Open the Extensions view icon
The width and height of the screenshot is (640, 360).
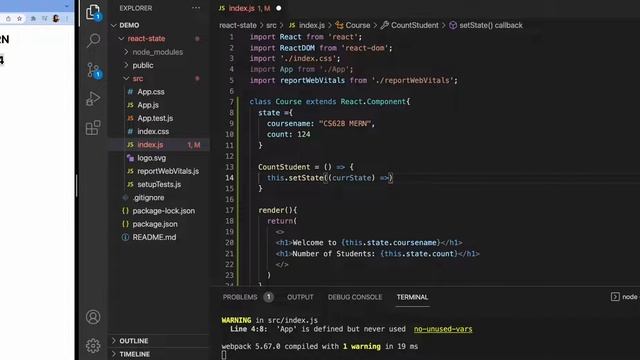coord(93,127)
